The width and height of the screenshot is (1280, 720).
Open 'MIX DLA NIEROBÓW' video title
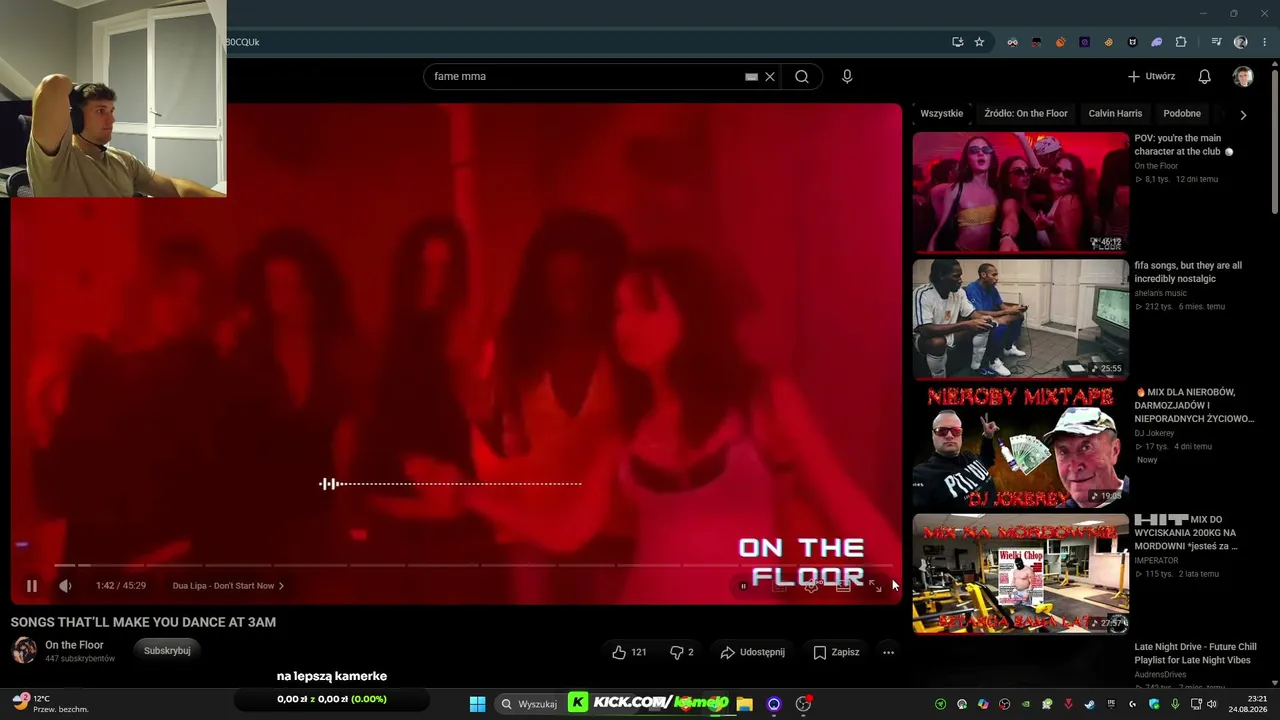pyautogui.click(x=1195, y=406)
